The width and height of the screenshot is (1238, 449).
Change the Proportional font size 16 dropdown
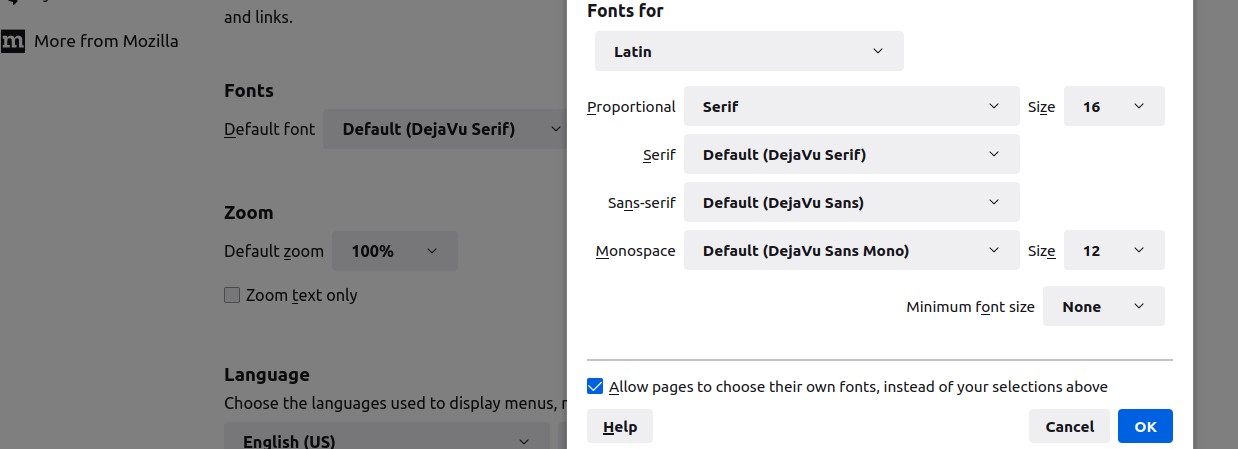(x=1114, y=106)
